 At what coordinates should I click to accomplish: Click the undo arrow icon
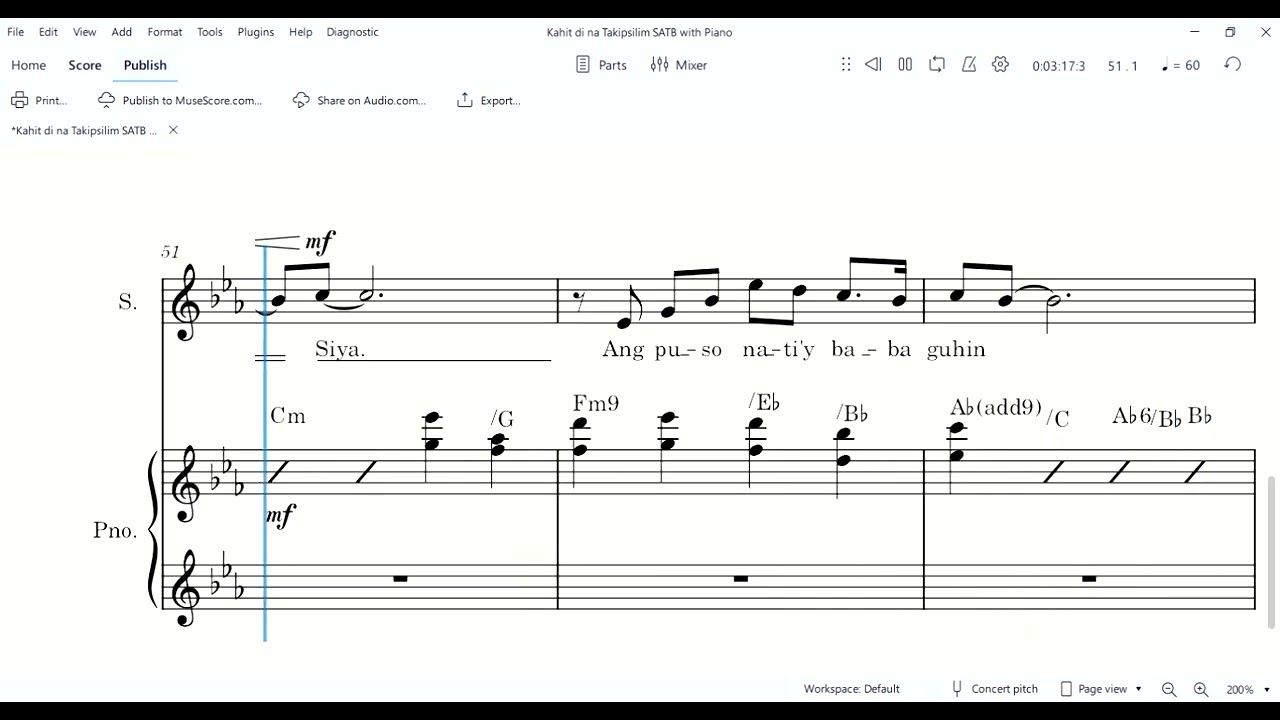tap(1233, 65)
